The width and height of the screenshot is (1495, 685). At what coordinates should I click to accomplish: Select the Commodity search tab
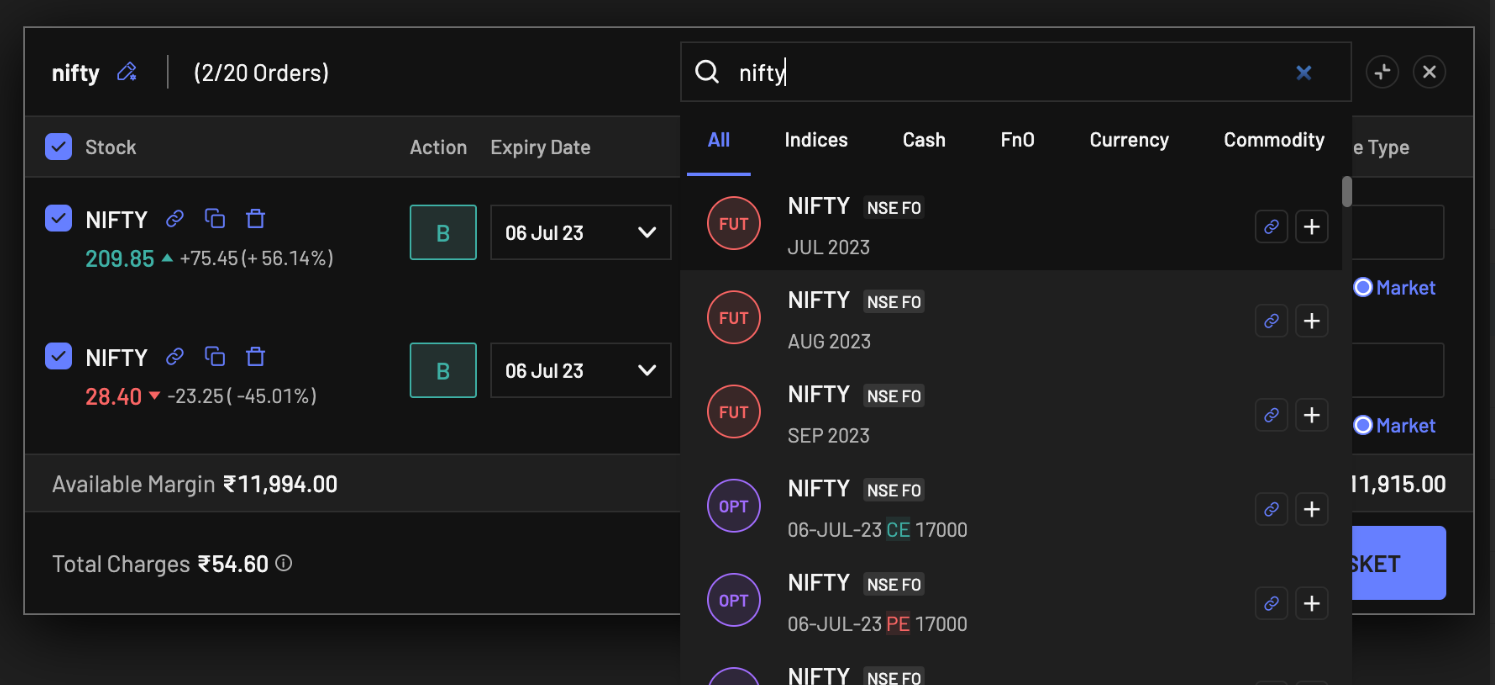click(x=1273, y=140)
